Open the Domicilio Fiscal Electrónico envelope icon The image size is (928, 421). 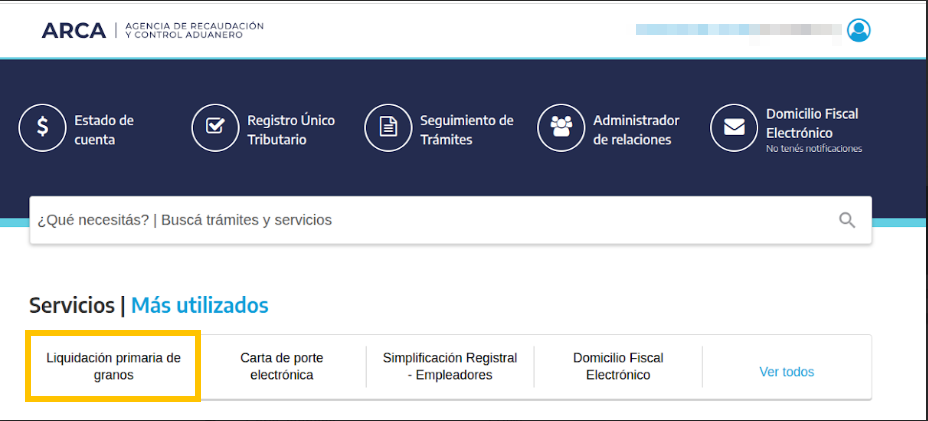(x=734, y=128)
